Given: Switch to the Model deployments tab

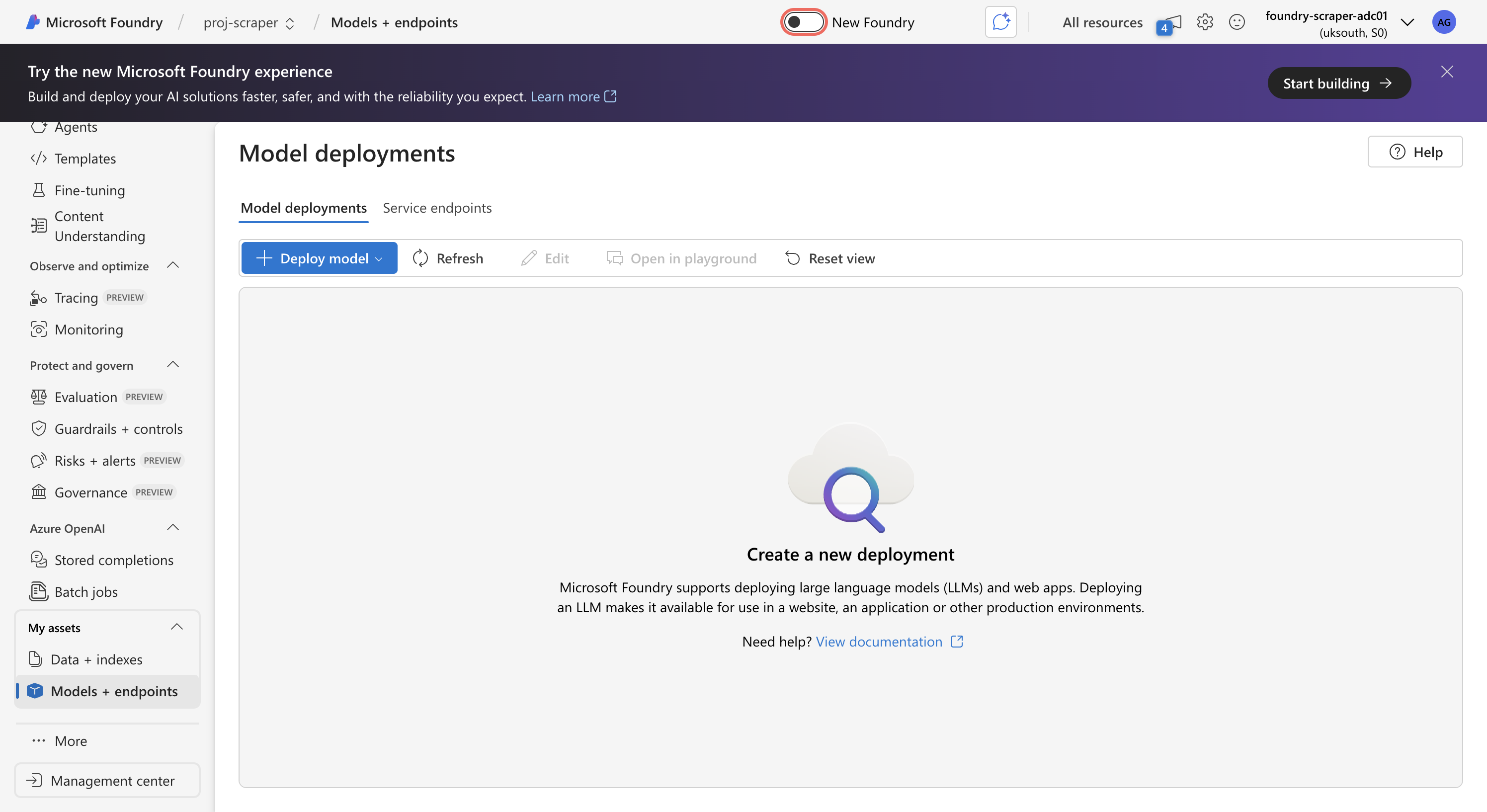Looking at the screenshot, I should pyautogui.click(x=304, y=208).
